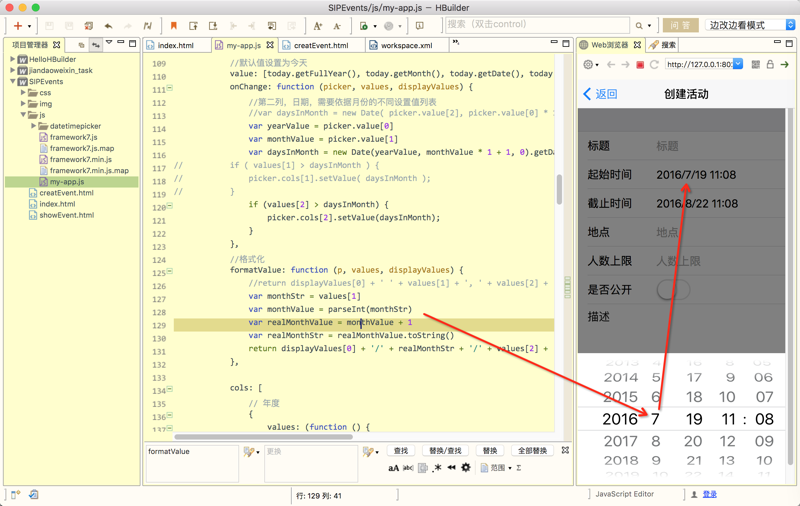Toggle regular expression .* option
Screen dimensions: 800x506
click(x=437, y=468)
